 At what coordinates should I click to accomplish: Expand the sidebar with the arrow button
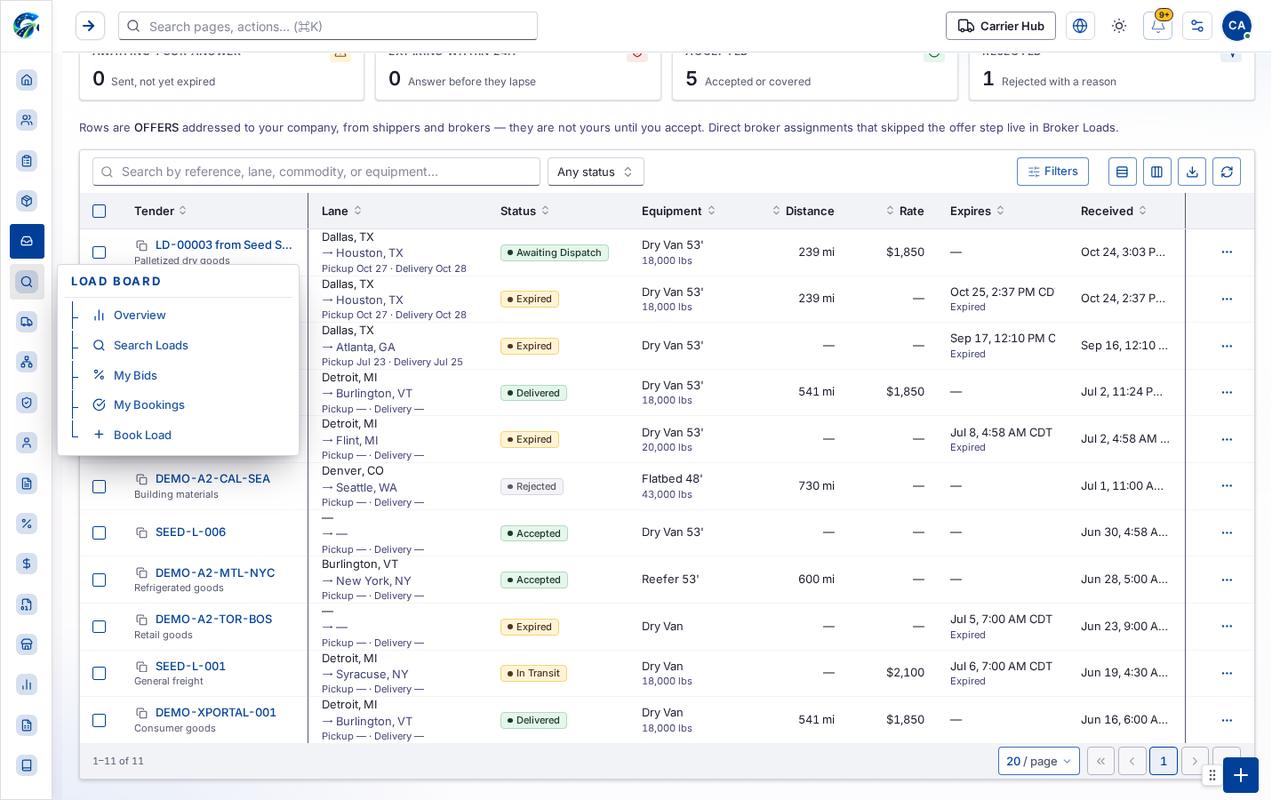90,26
